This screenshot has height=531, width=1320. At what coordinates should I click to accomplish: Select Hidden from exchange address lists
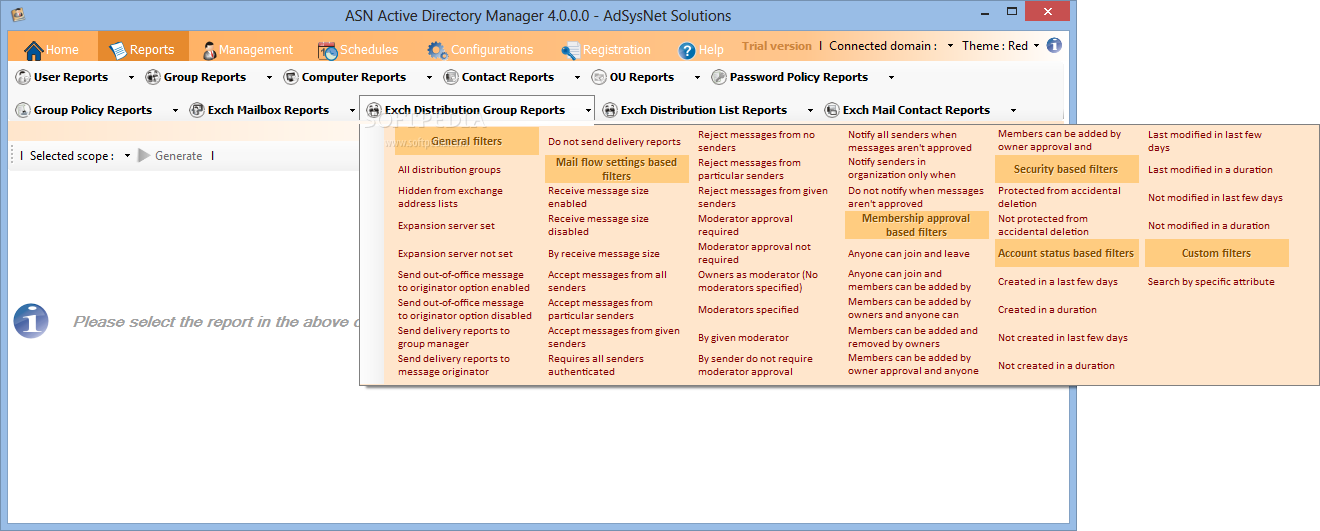click(450, 197)
